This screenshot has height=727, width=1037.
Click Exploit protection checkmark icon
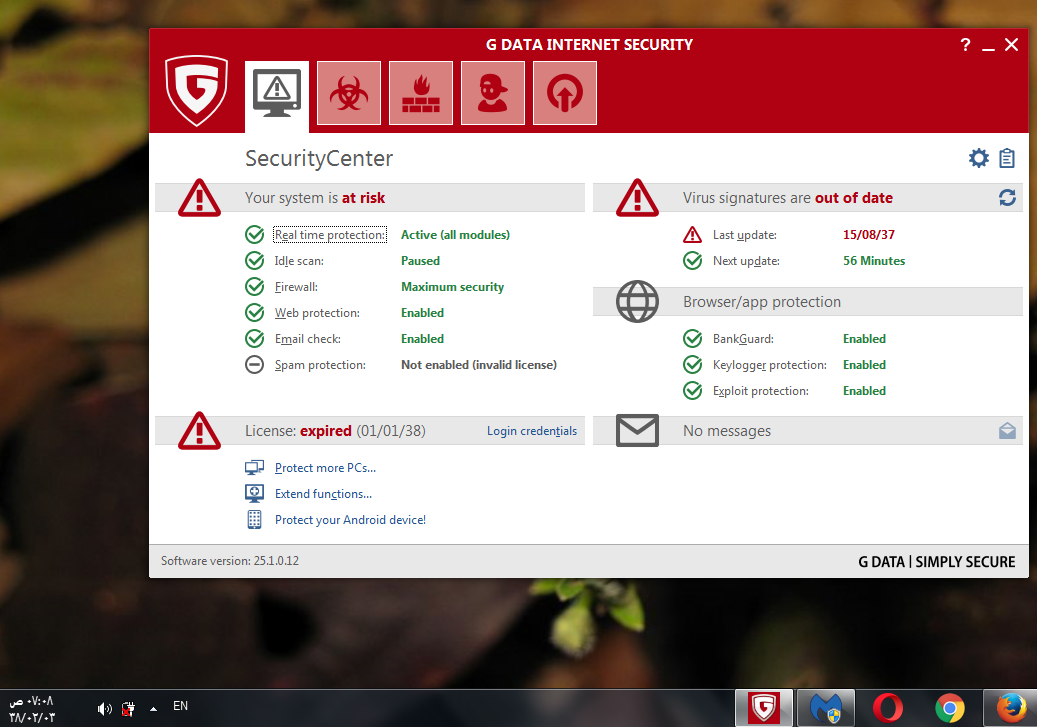(692, 391)
